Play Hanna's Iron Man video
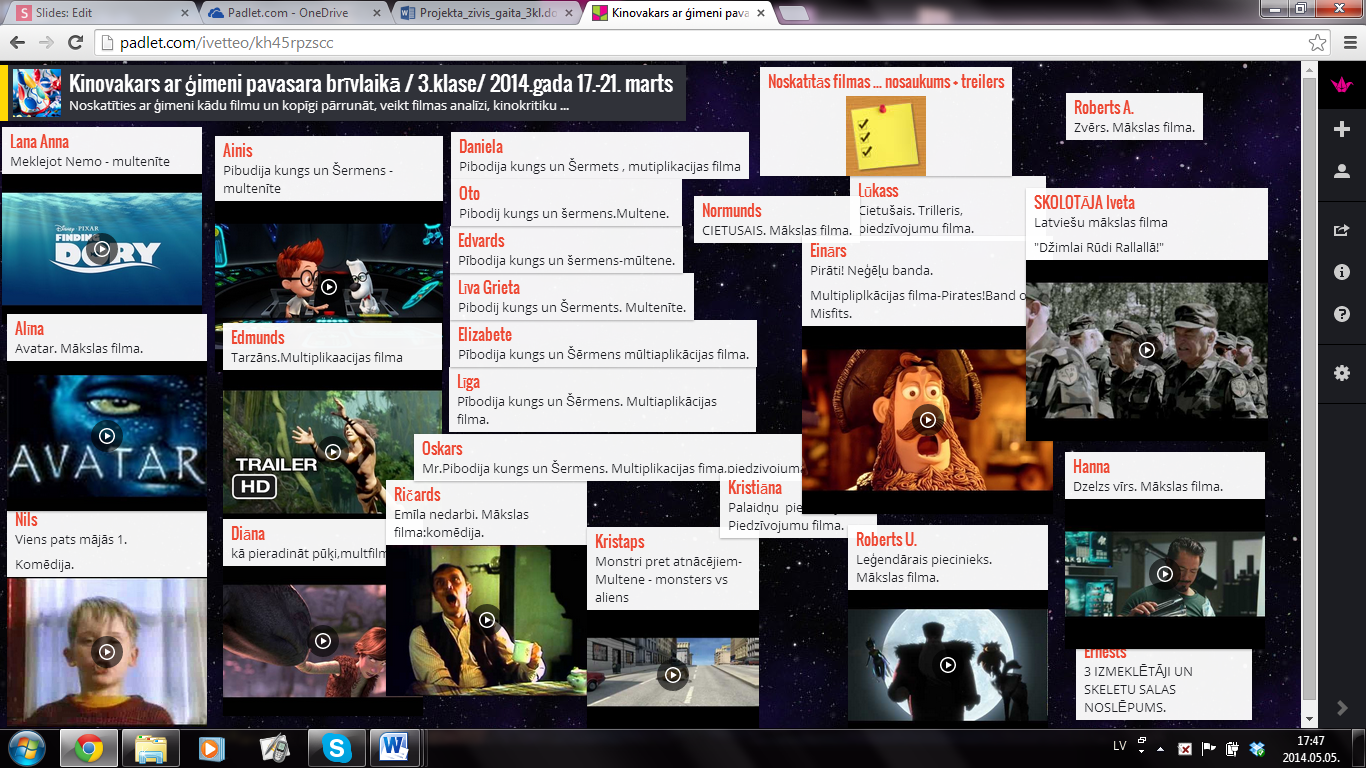 [x=1165, y=574]
